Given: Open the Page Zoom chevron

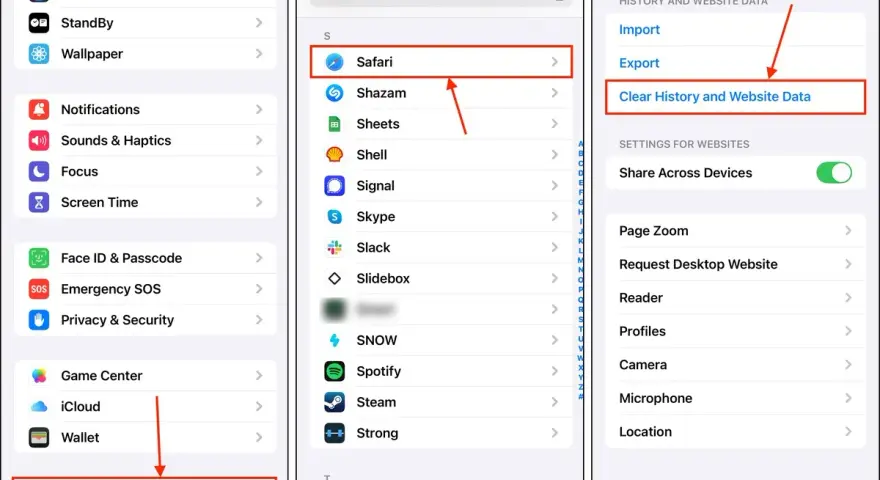Looking at the screenshot, I should click(848, 231).
